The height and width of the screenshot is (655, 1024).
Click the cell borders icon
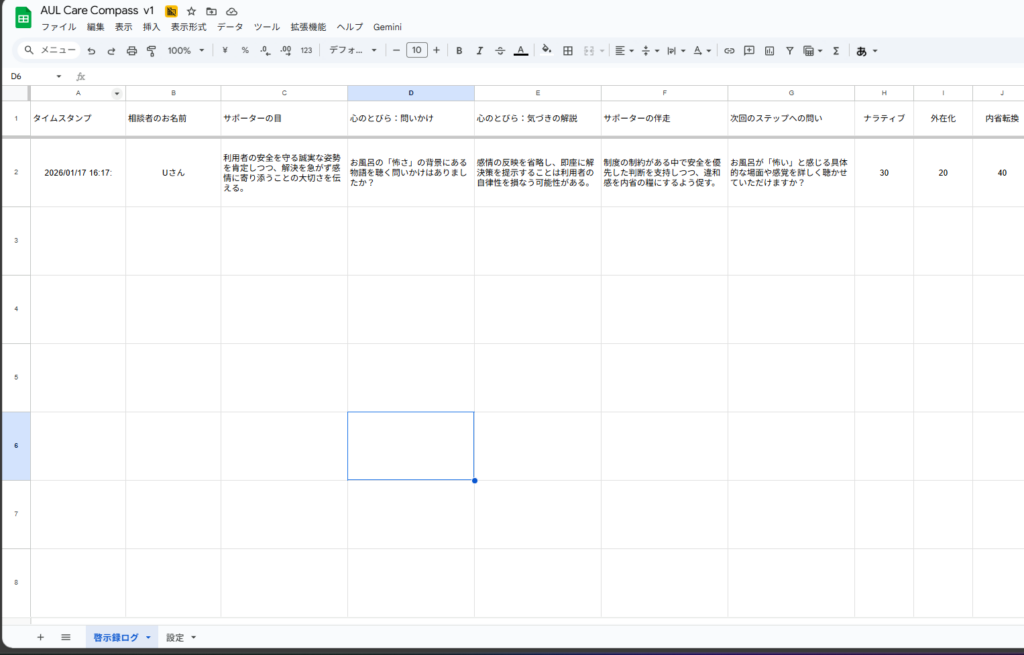(568, 50)
